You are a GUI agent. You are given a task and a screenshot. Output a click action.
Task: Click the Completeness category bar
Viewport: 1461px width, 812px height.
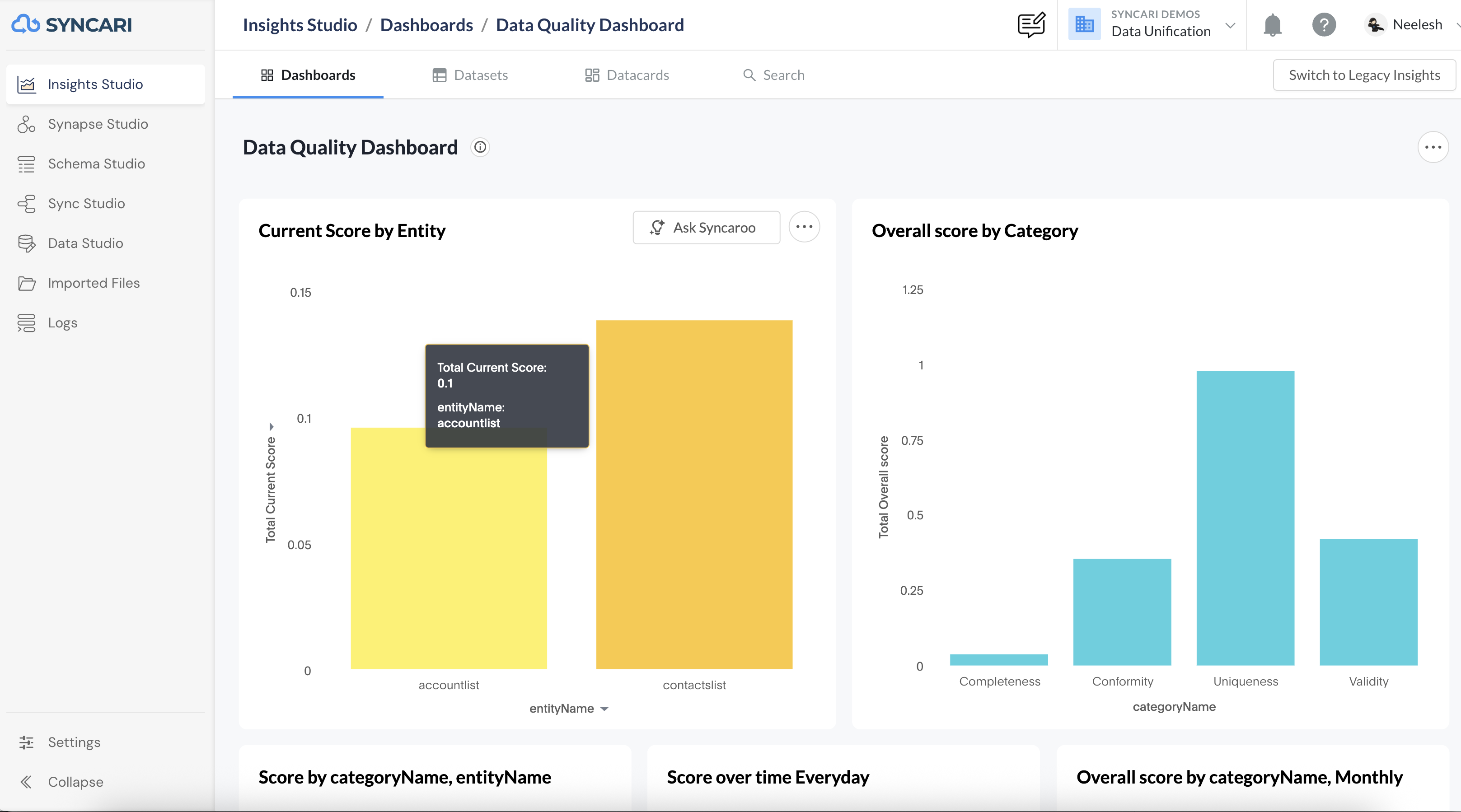pos(999,660)
